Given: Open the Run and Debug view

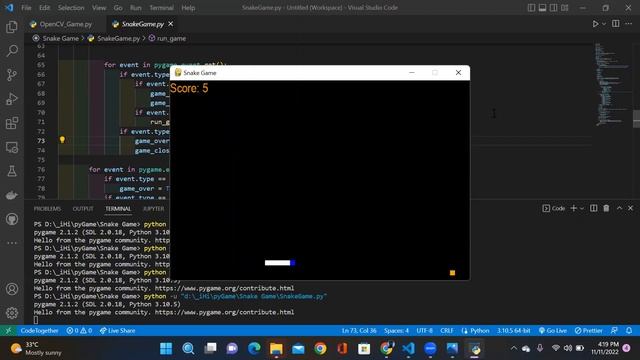Looking at the screenshot, I should 12,99.
